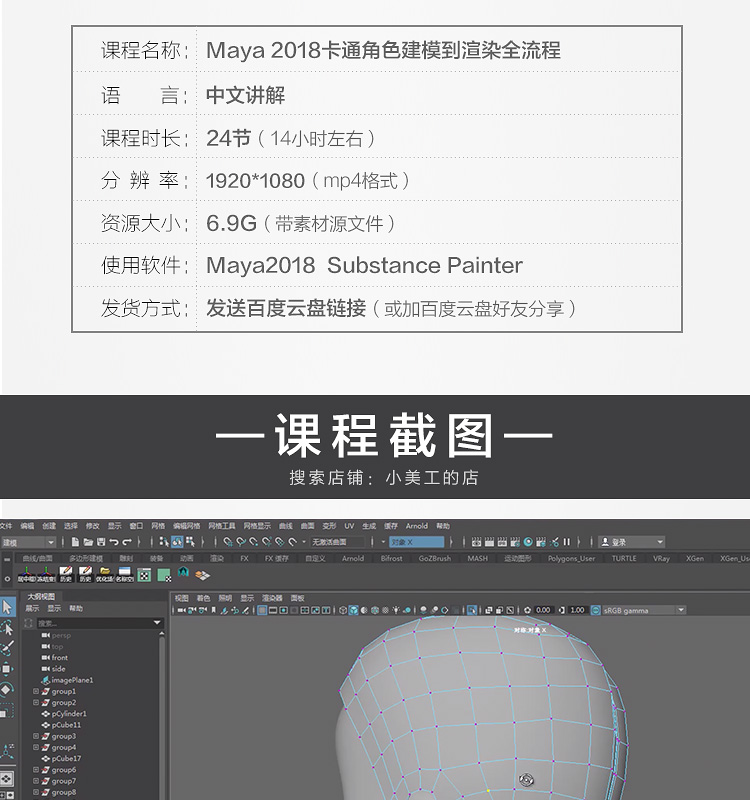The width and height of the screenshot is (750, 800).
Task: Click the first 历史 (history) shelf icon
Action: [66, 574]
